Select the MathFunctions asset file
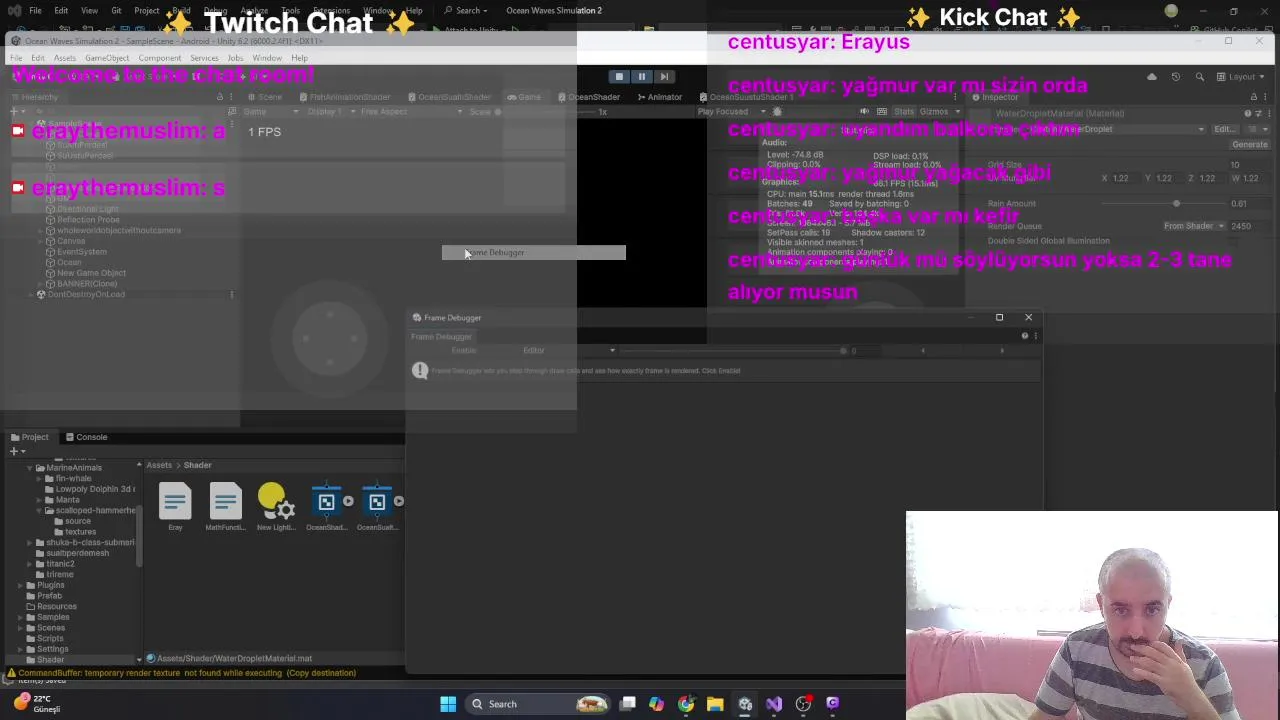This screenshot has width=1280, height=720. 225,508
